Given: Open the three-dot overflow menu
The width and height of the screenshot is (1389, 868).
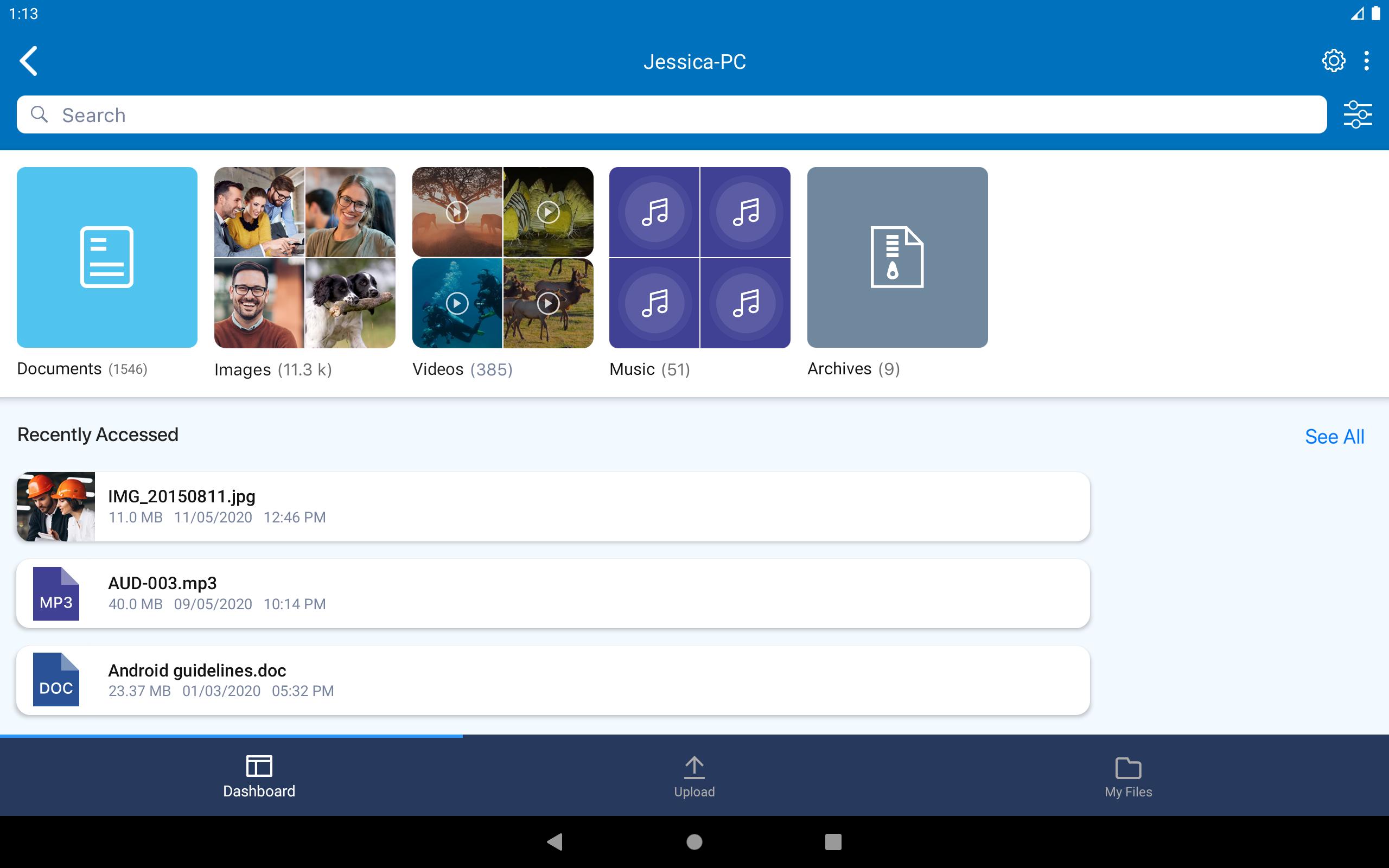Looking at the screenshot, I should [x=1367, y=60].
